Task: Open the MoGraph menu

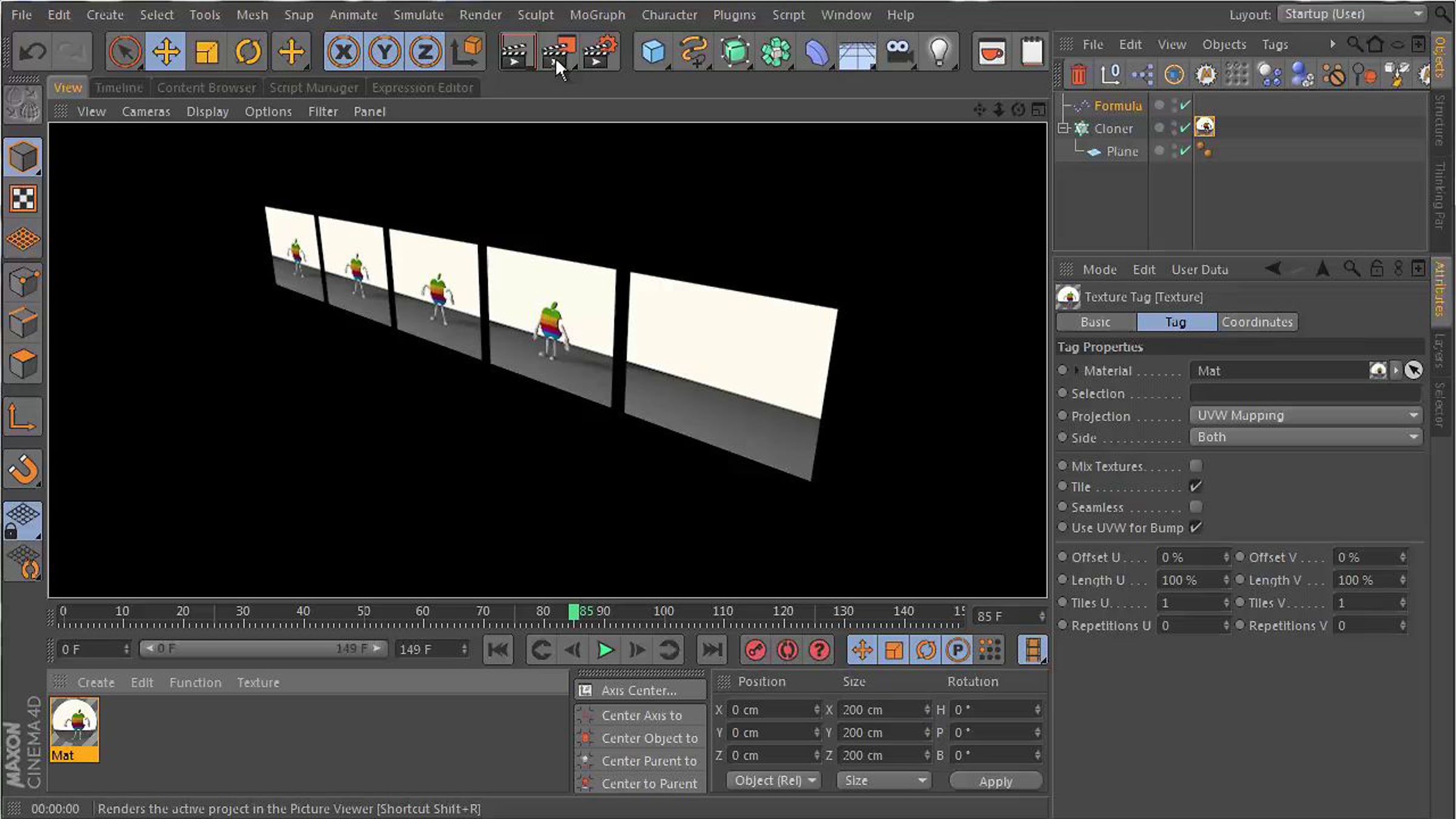Action: point(597,15)
